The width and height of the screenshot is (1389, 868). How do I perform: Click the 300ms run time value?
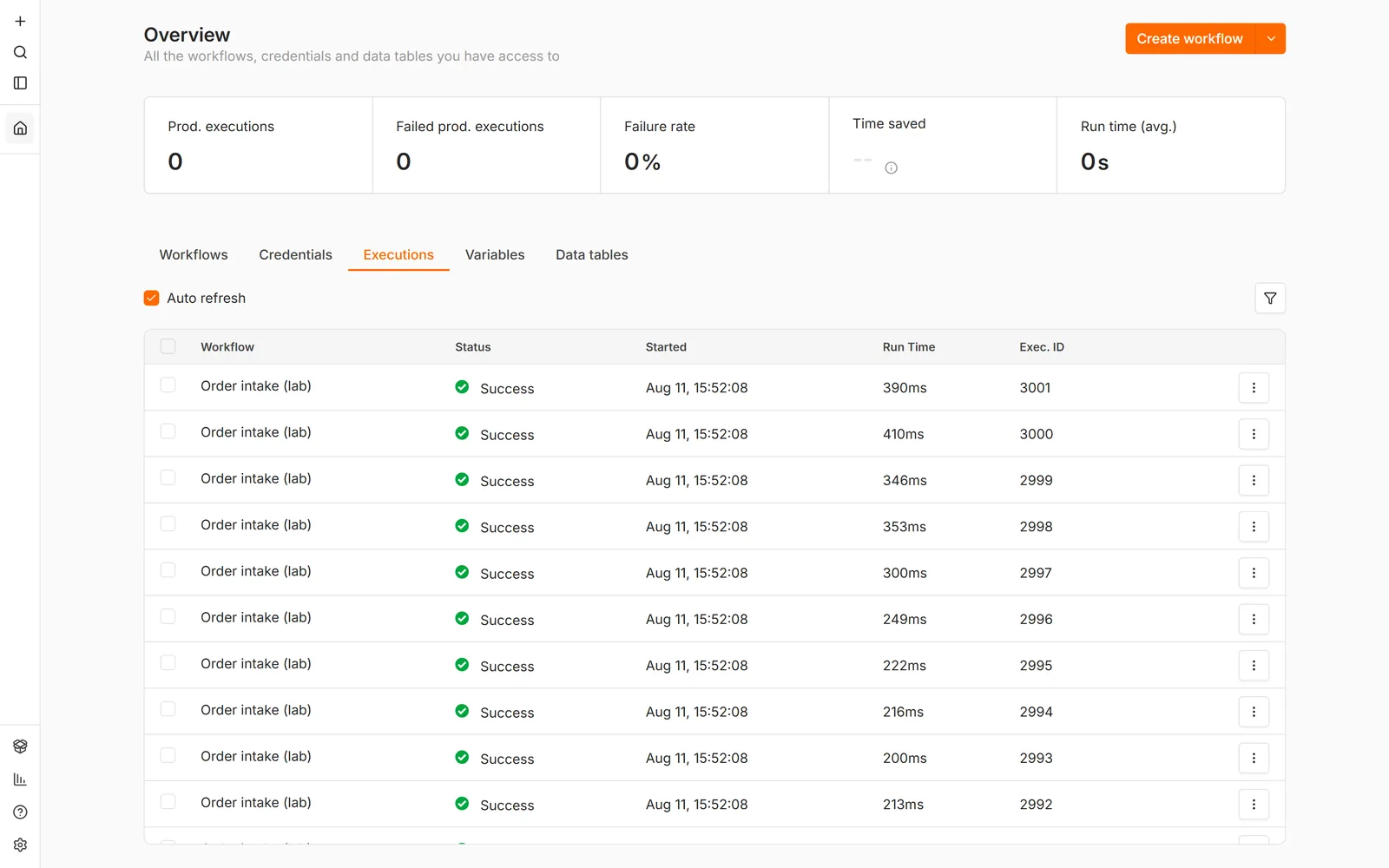(x=905, y=573)
